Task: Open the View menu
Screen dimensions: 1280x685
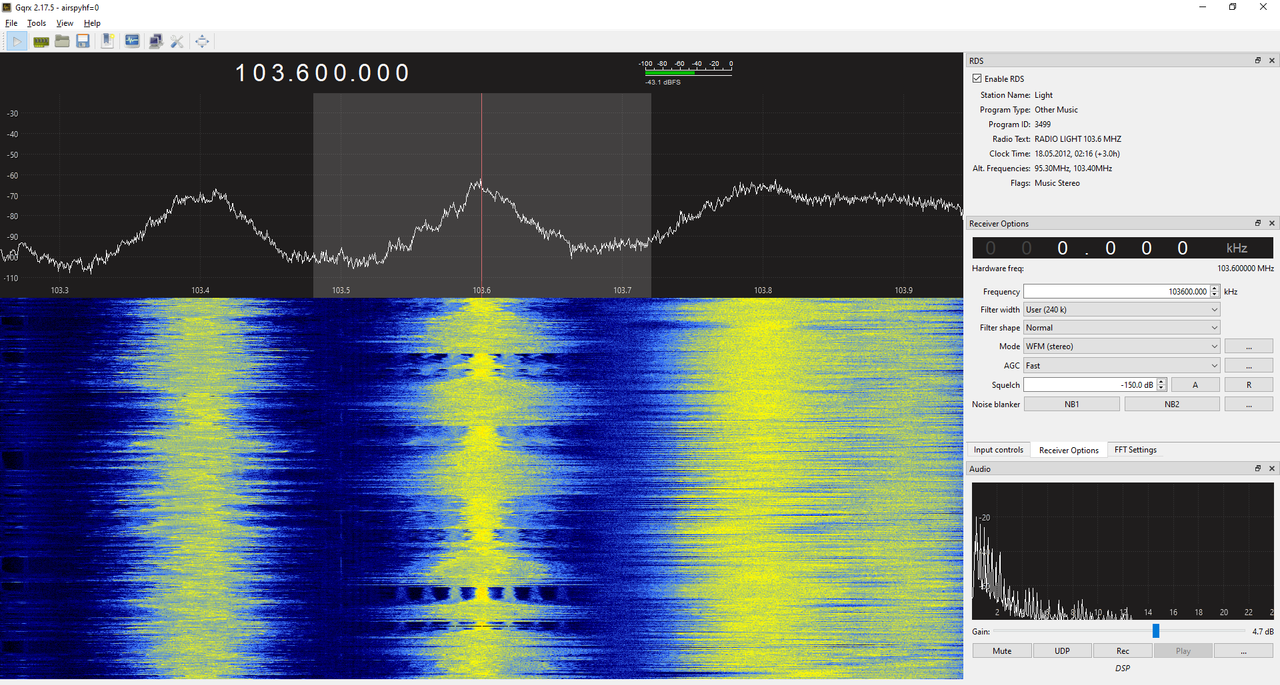Action: (65, 23)
